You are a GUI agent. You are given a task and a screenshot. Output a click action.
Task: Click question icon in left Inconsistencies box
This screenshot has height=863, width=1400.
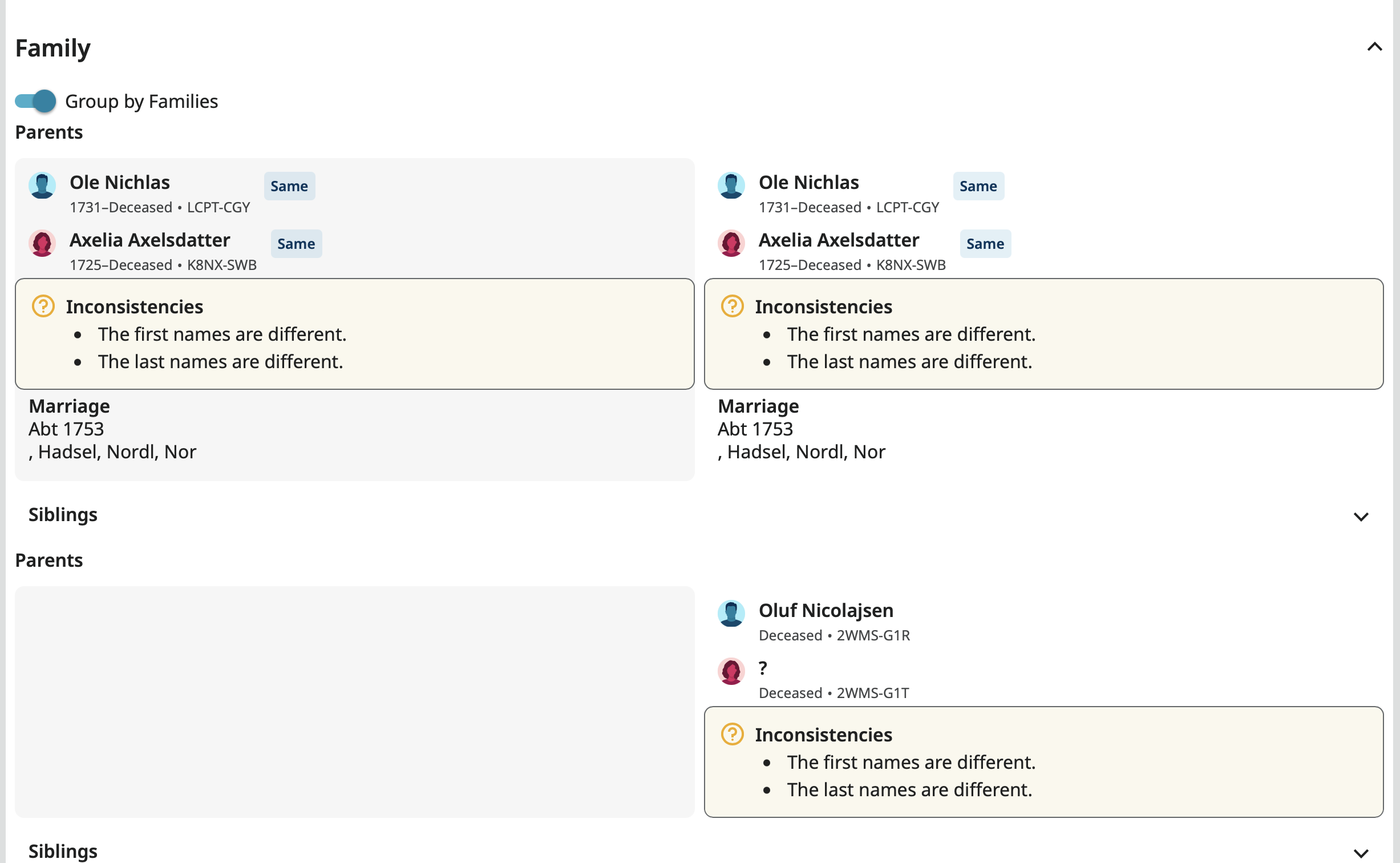tap(43, 307)
